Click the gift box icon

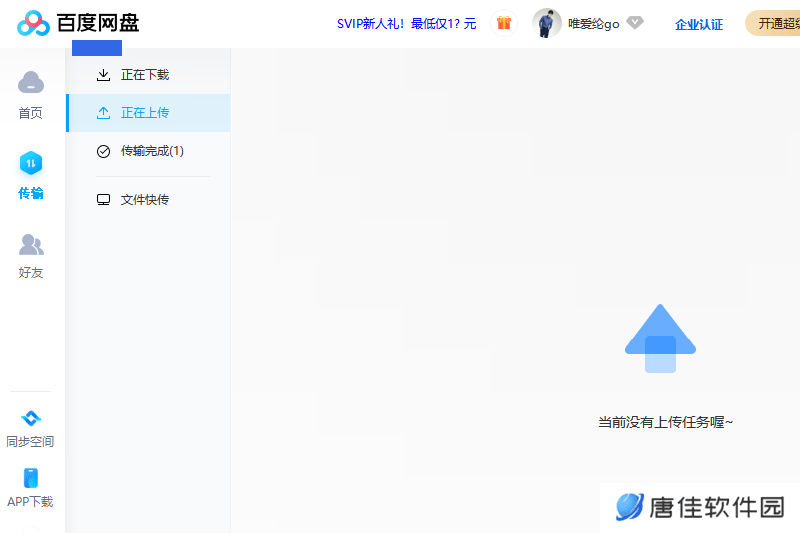[x=504, y=23]
